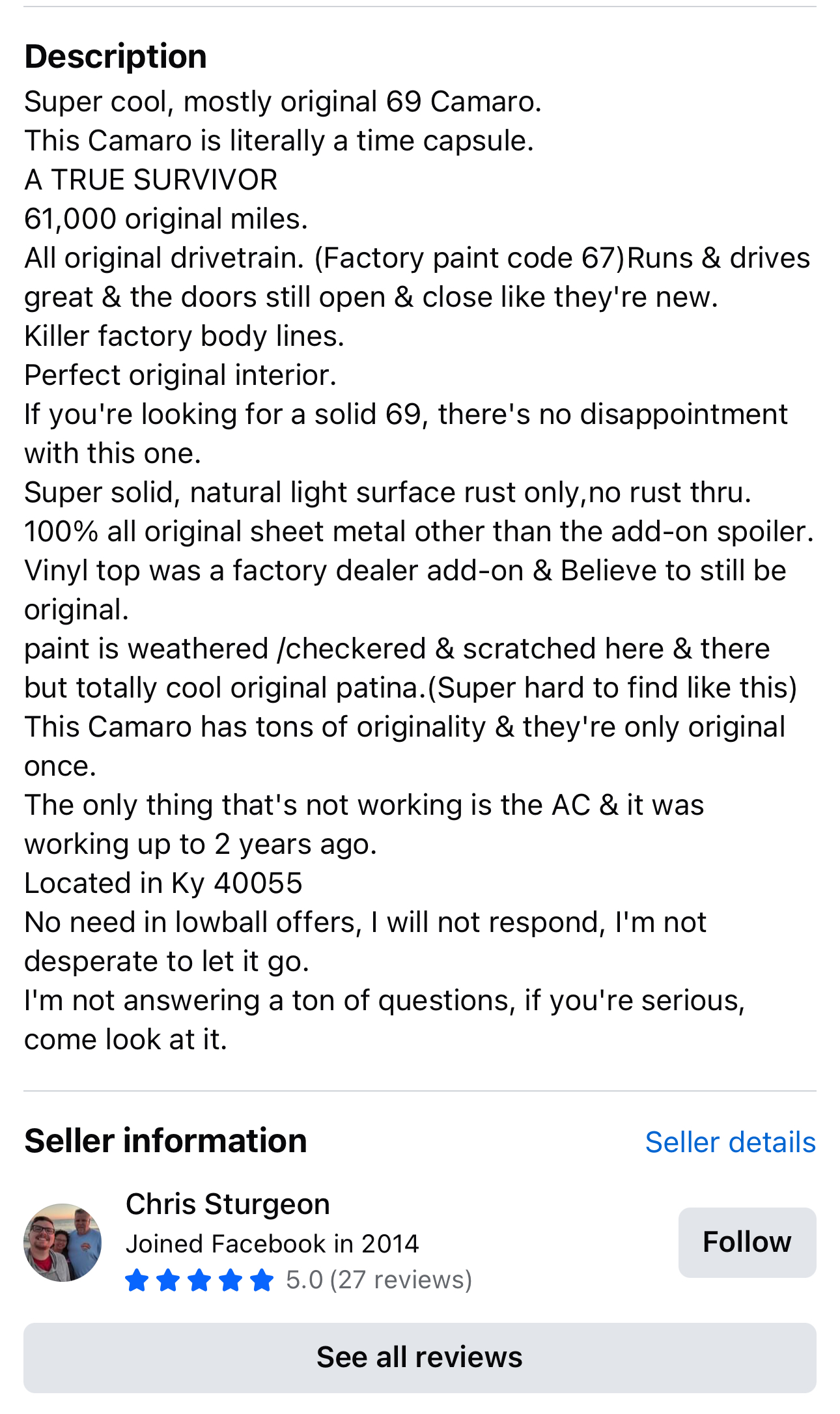Click the Killer factory body lines text

[x=184, y=336]
